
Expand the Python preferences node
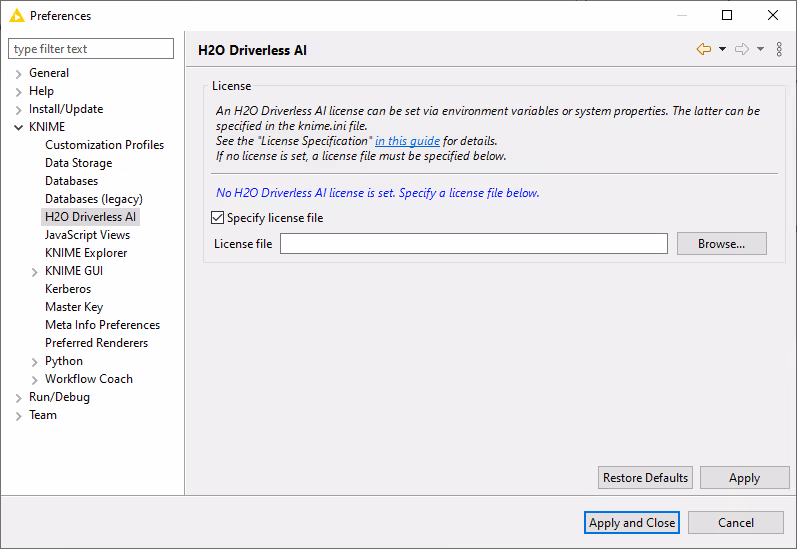pos(34,362)
